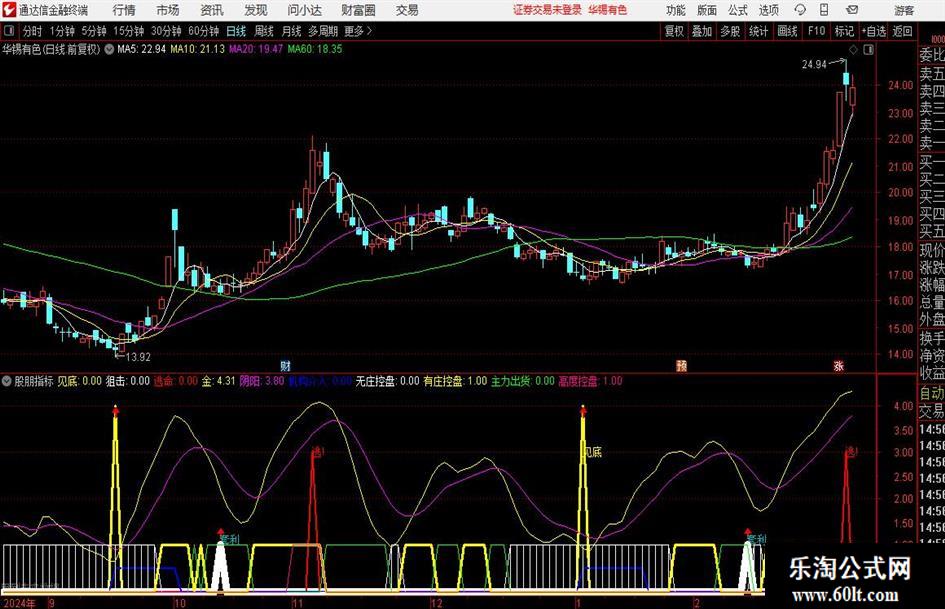The image size is (945, 609).
Task: Select the 多周期 multi-period tab
Action: (323, 31)
